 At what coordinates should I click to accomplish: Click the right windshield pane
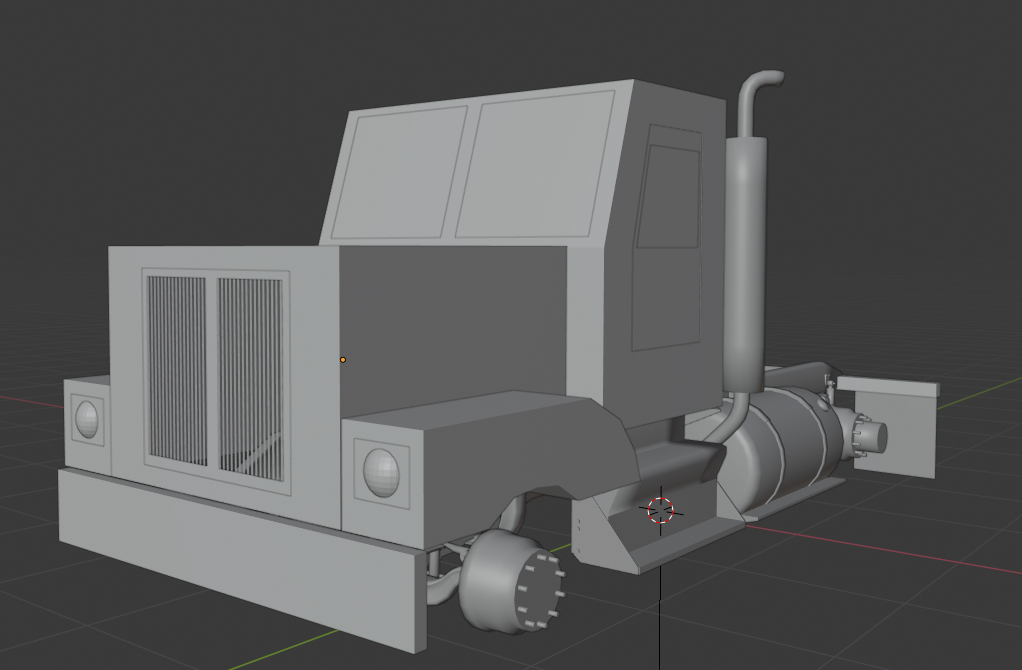pos(534,164)
